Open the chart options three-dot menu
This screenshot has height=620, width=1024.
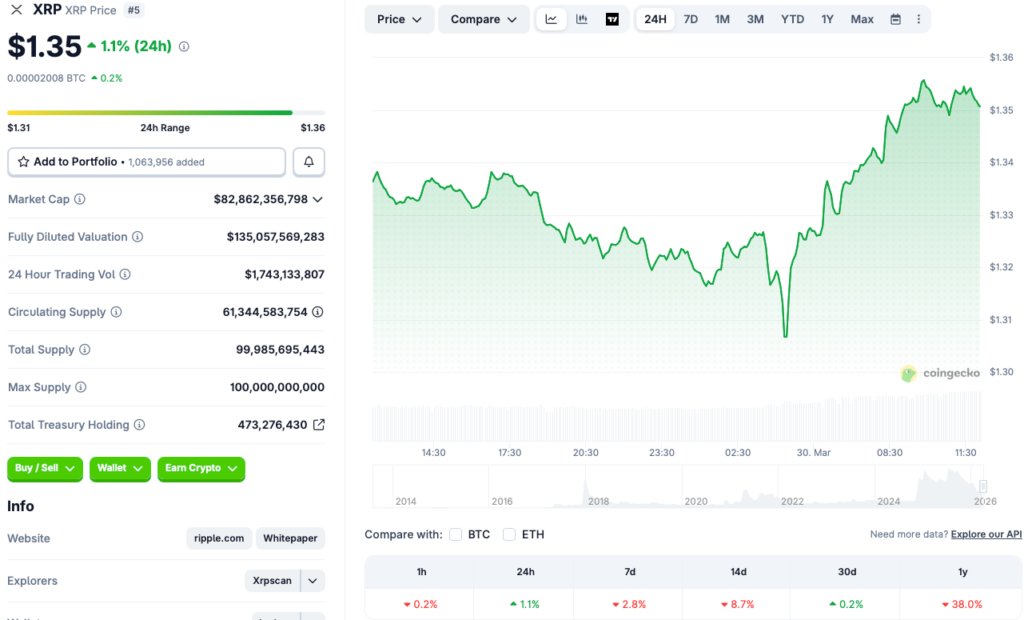[x=918, y=19]
